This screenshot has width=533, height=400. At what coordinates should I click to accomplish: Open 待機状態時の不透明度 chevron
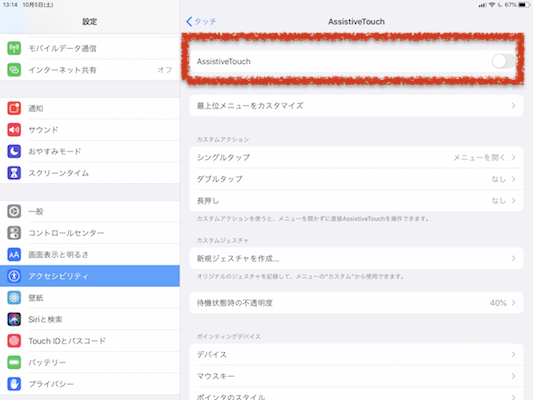pyautogui.click(x=513, y=302)
